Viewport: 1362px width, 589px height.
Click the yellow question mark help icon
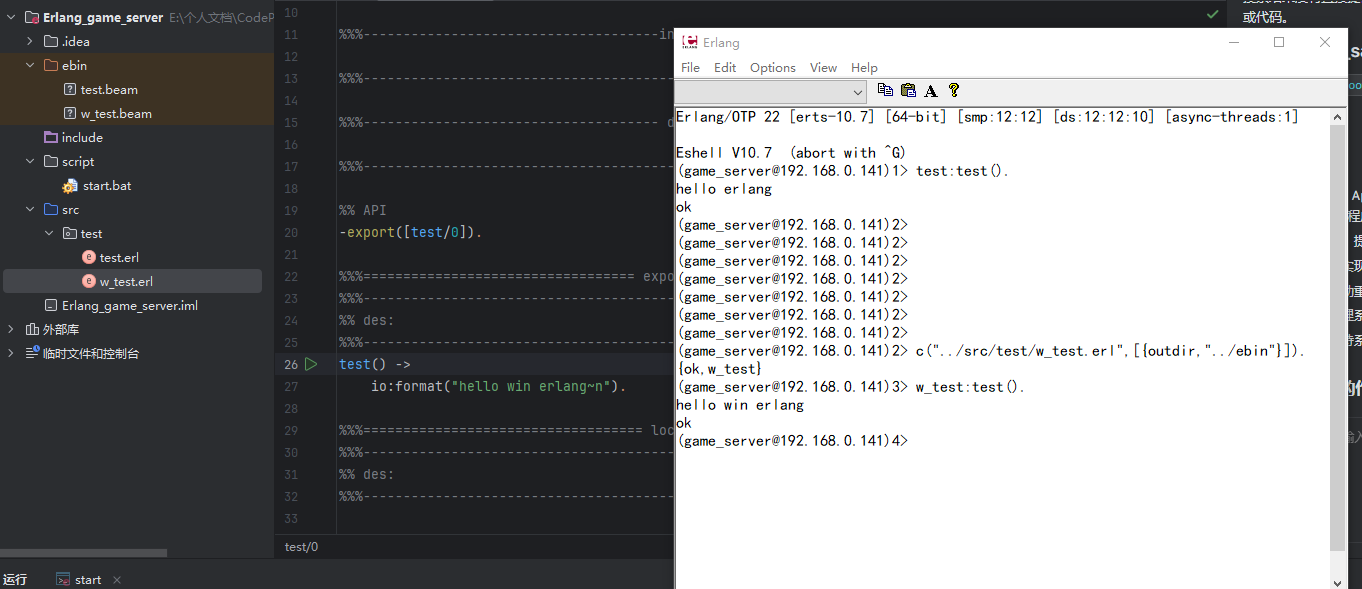point(954,91)
